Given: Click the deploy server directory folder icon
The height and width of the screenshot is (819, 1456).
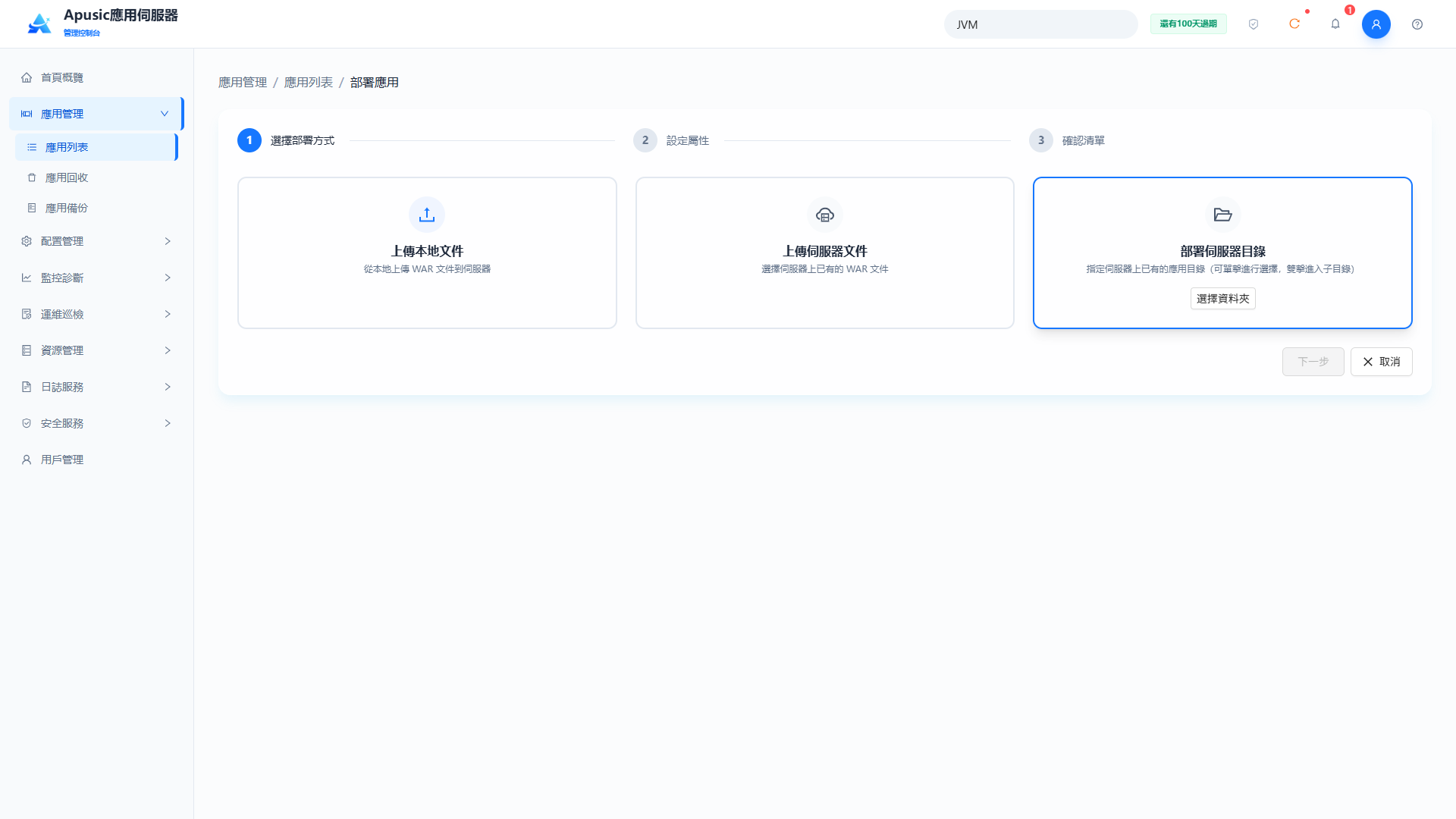Looking at the screenshot, I should pos(1222,215).
